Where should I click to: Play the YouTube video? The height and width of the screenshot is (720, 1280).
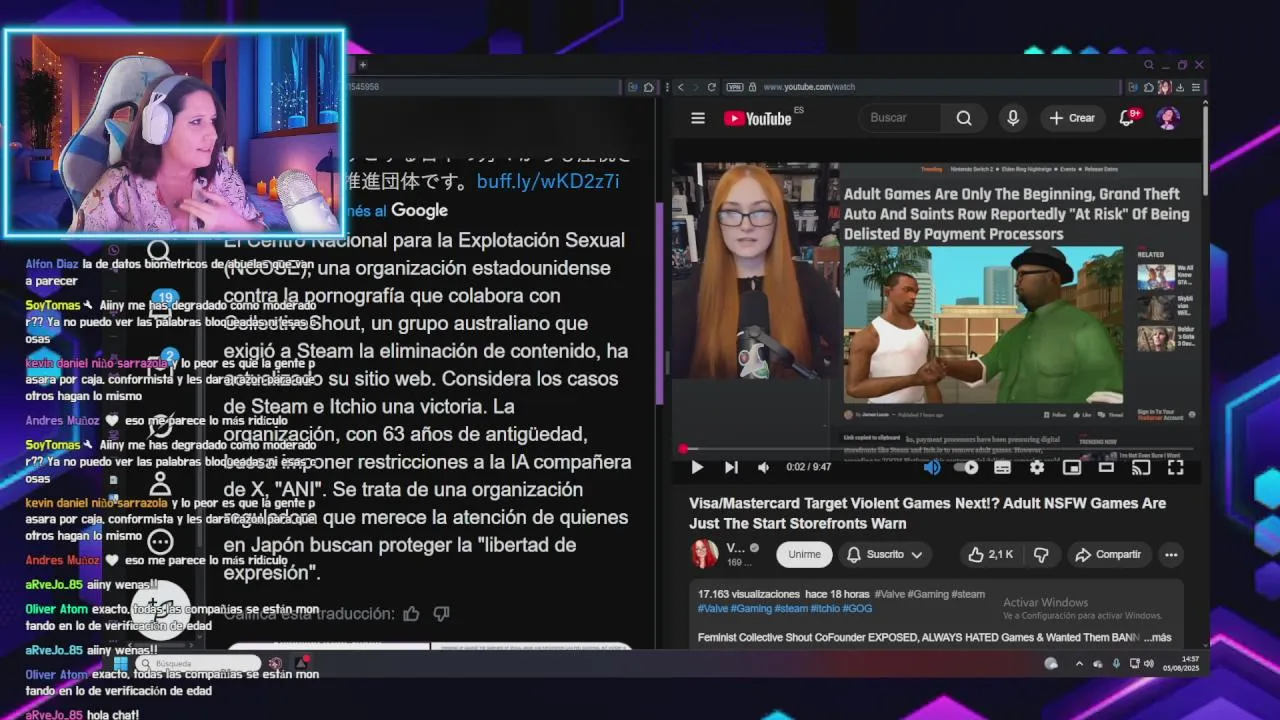pyautogui.click(x=697, y=467)
